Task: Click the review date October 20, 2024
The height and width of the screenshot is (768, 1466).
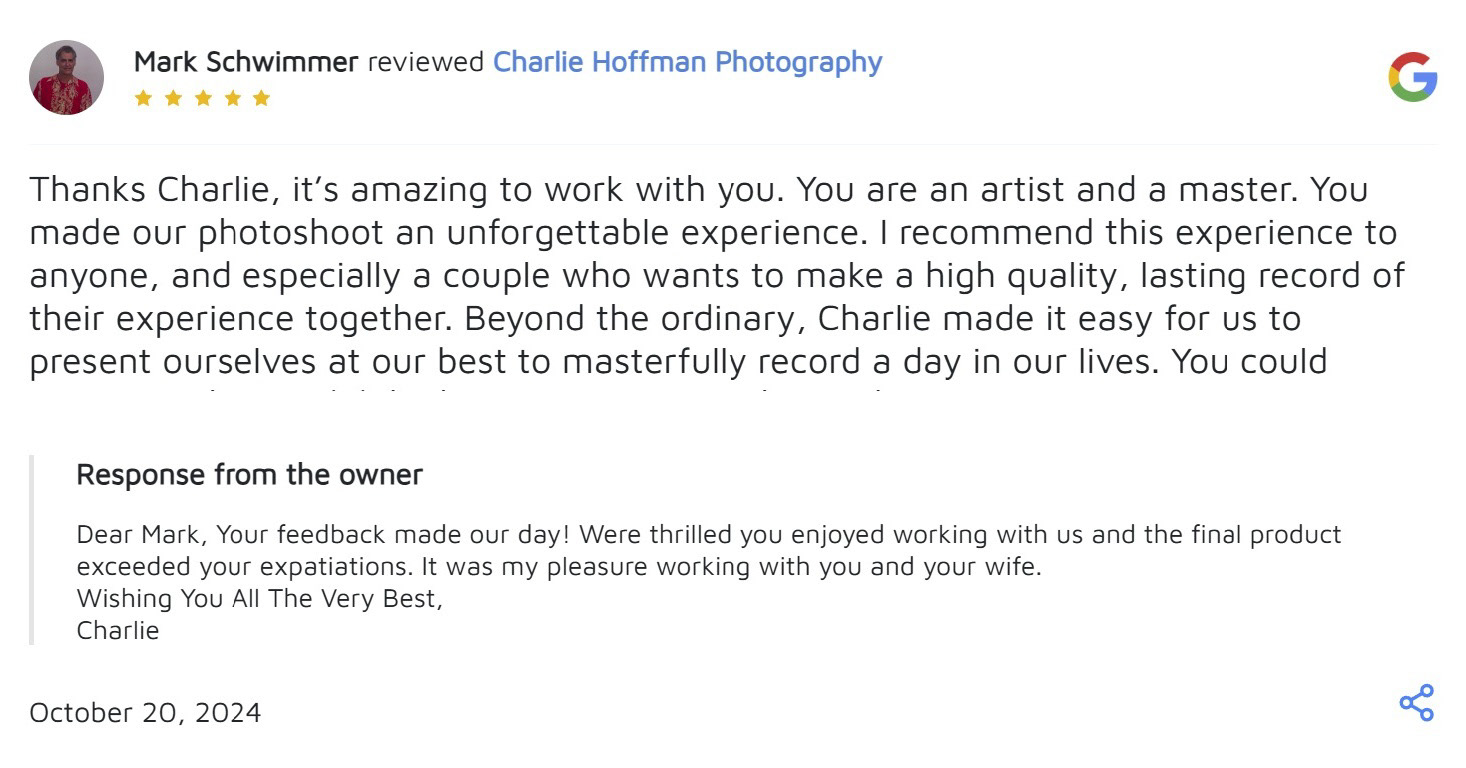Action: point(145,712)
